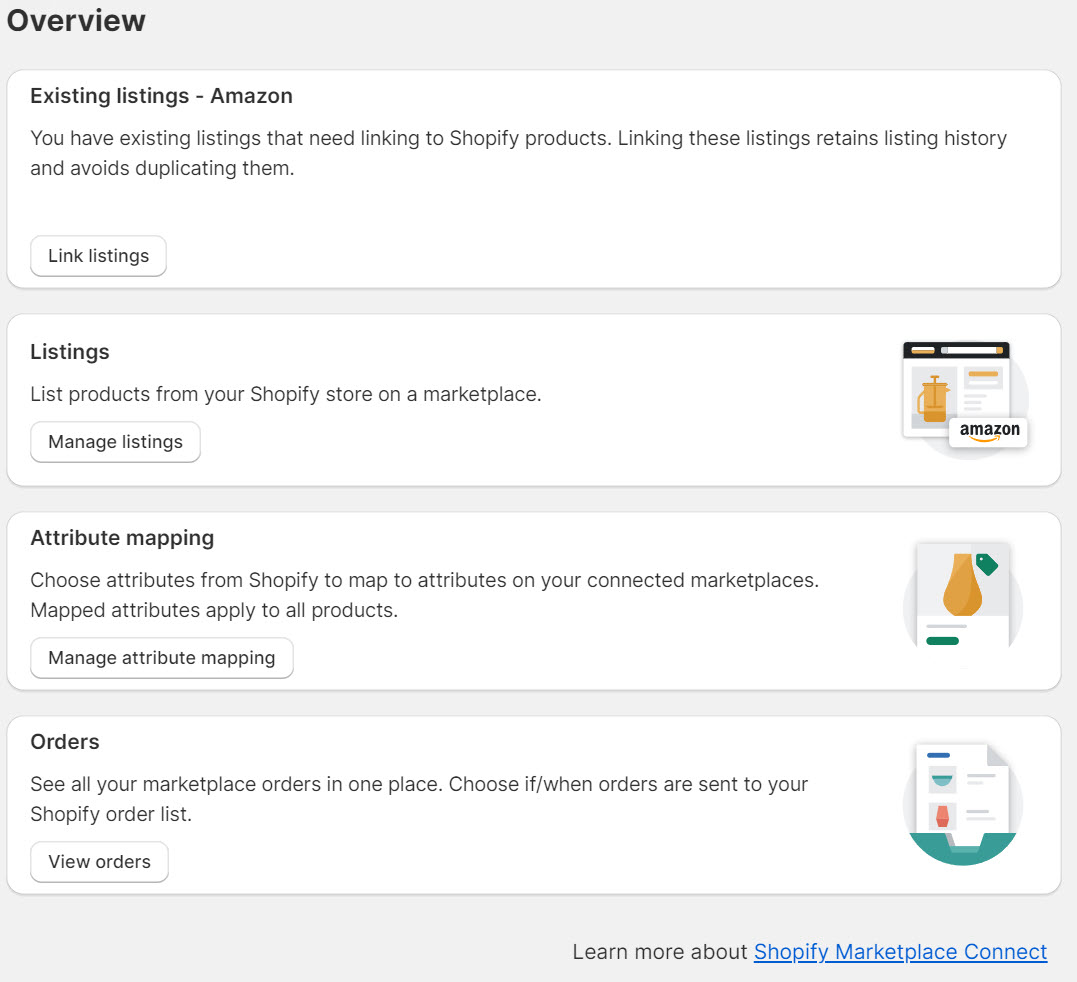
Task: Click the red vase item in orders illustration
Action: pyautogui.click(x=942, y=816)
